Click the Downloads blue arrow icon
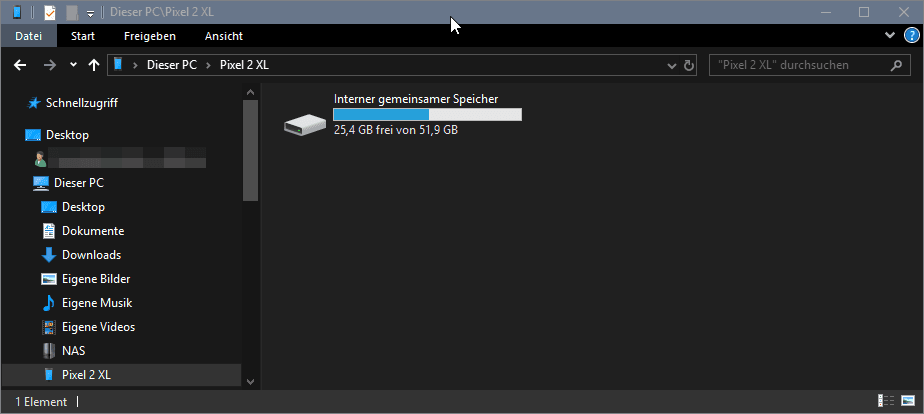The image size is (924, 414). point(48,255)
